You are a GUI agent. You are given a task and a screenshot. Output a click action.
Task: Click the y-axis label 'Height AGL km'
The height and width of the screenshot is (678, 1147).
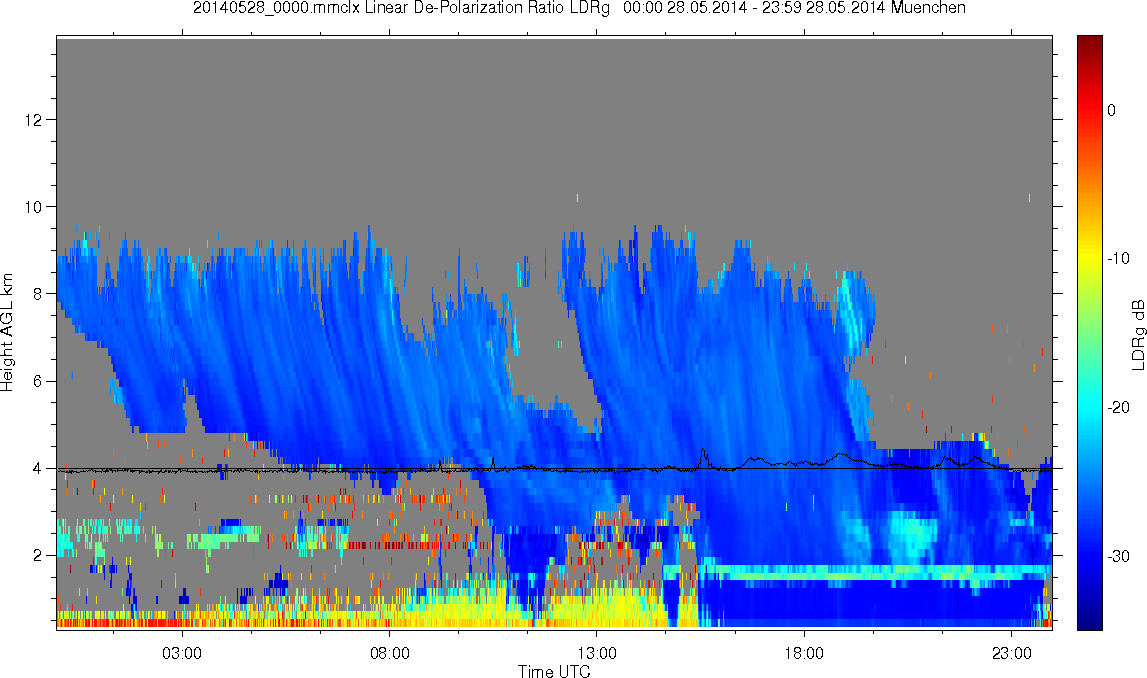(x=7, y=332)
